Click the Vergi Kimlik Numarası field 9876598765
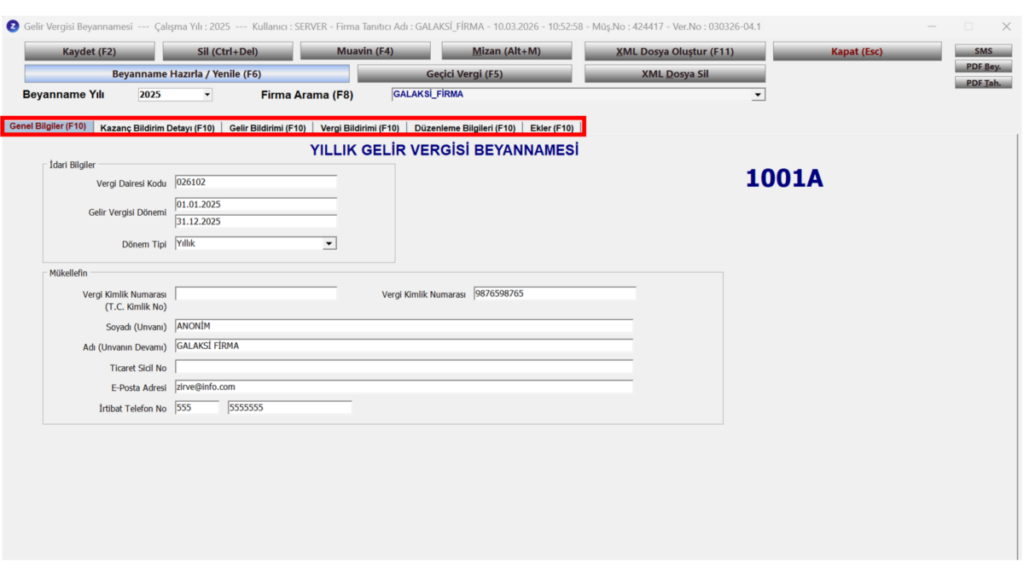Image resolution: width=1024 pixels, height=576 pixels. click(554, 294)
